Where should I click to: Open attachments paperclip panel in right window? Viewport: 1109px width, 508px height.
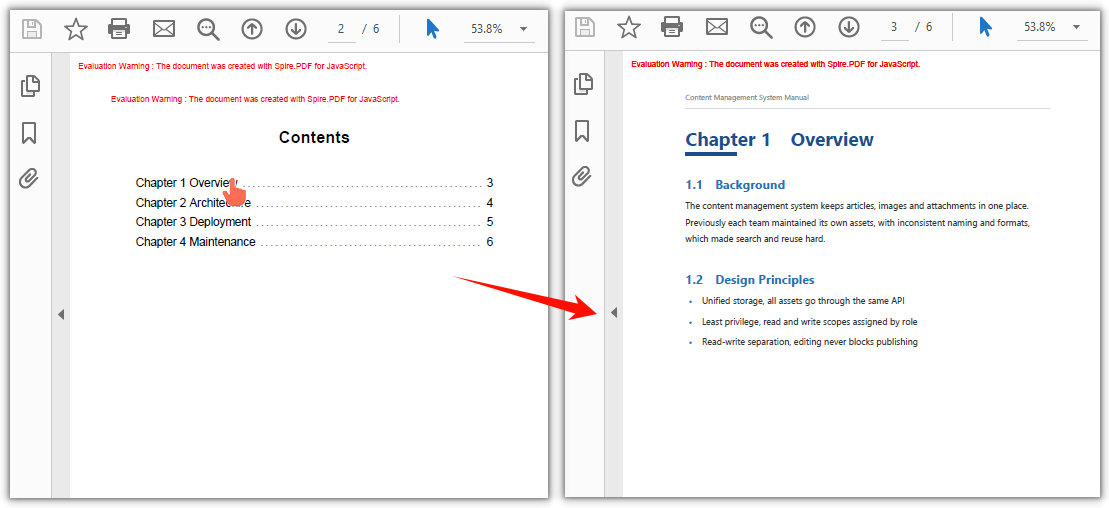582,177
